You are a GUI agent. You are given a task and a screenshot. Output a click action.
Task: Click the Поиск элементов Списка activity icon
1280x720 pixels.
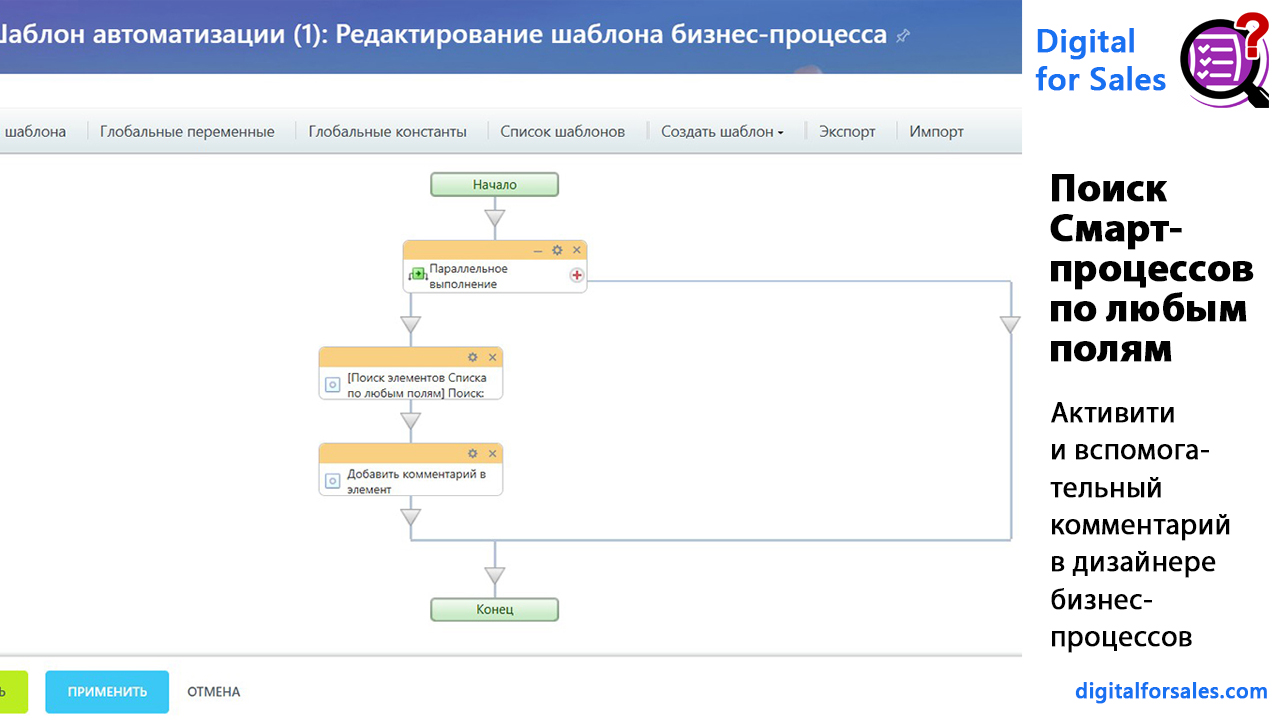[x=333, y=384]
